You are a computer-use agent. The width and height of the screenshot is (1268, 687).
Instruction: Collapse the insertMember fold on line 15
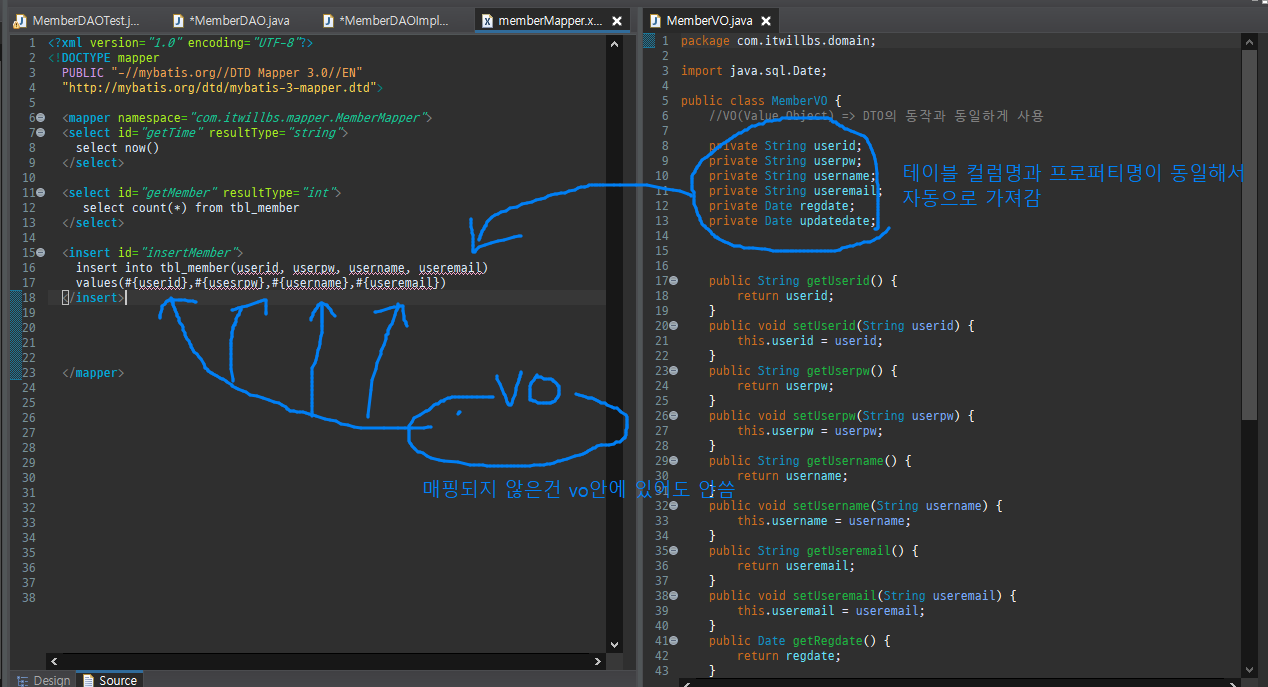(41, 253)
